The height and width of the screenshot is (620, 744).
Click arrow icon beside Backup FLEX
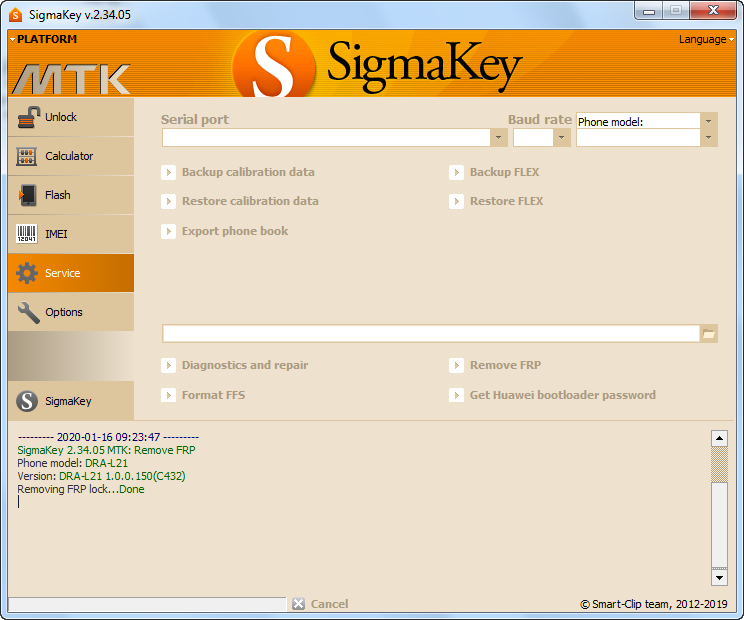pyautogui.click(x=456, y=172)
